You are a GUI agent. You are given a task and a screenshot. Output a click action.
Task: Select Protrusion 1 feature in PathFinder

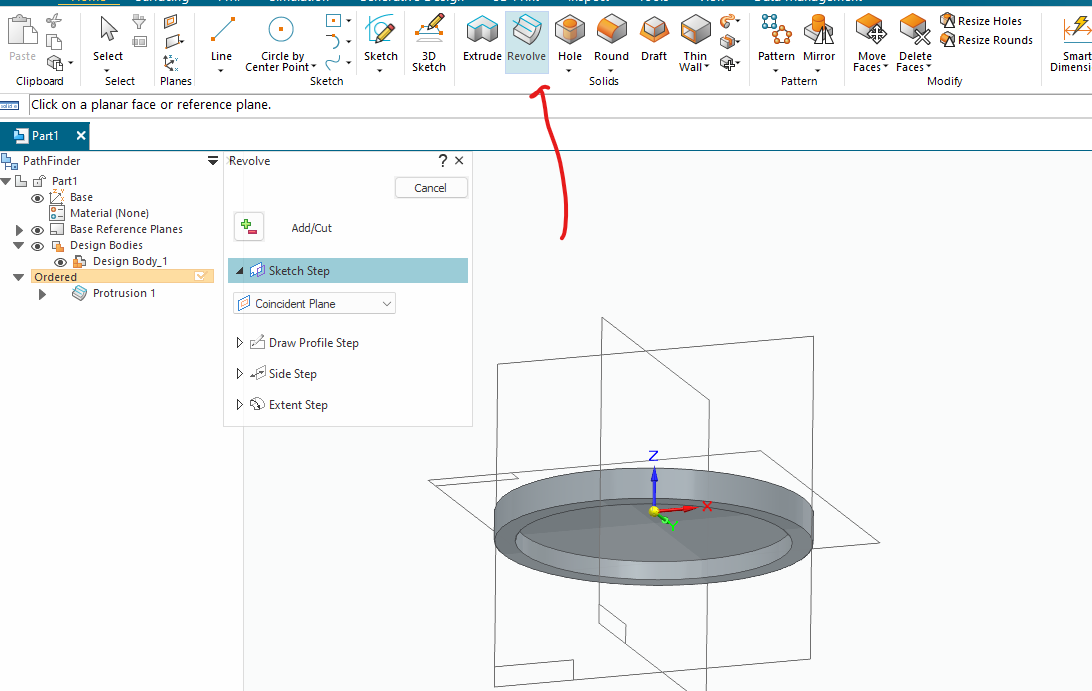pyautogui.click(x=124, y=293)
